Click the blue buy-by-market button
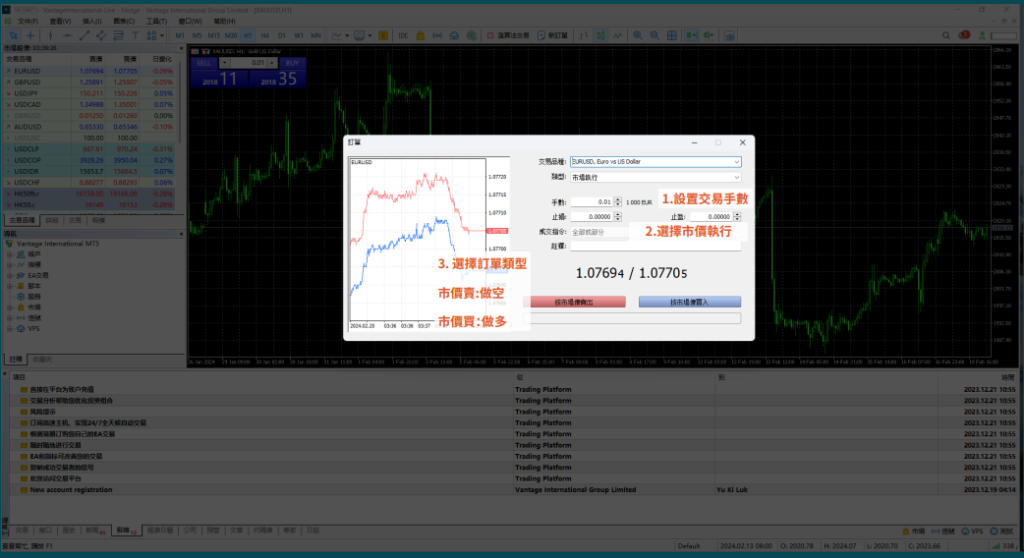 [x=690, y=301]
